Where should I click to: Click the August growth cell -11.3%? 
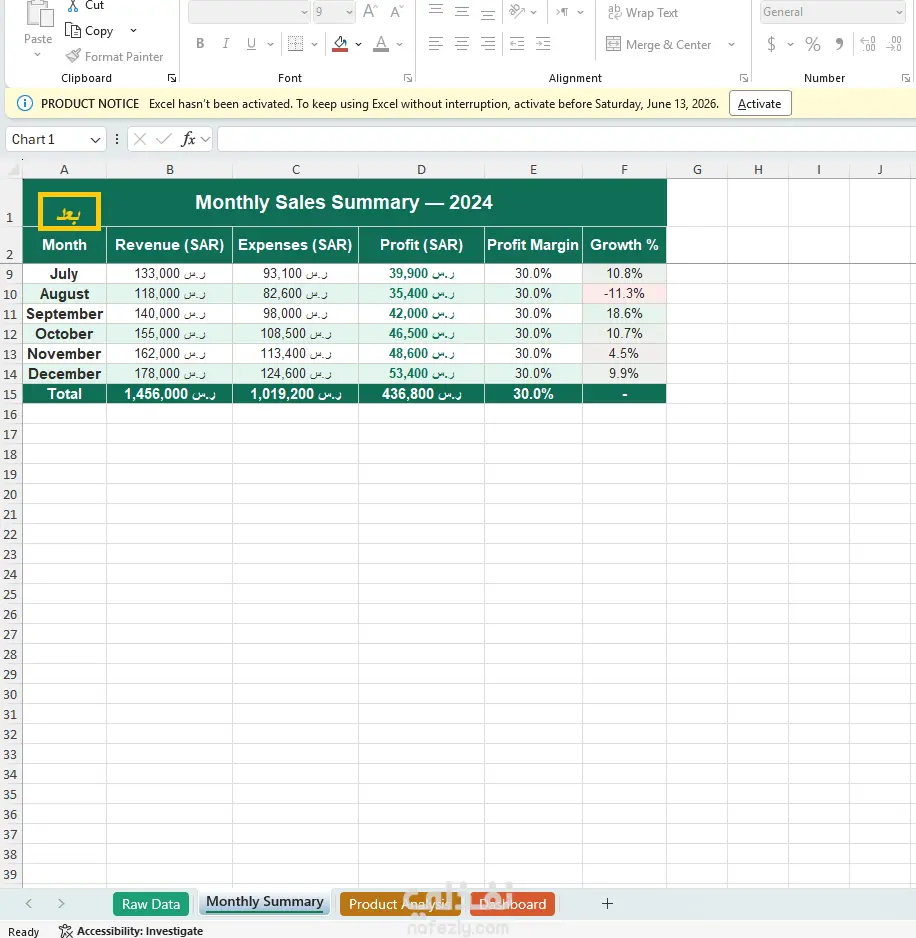[x=624, y=294]
